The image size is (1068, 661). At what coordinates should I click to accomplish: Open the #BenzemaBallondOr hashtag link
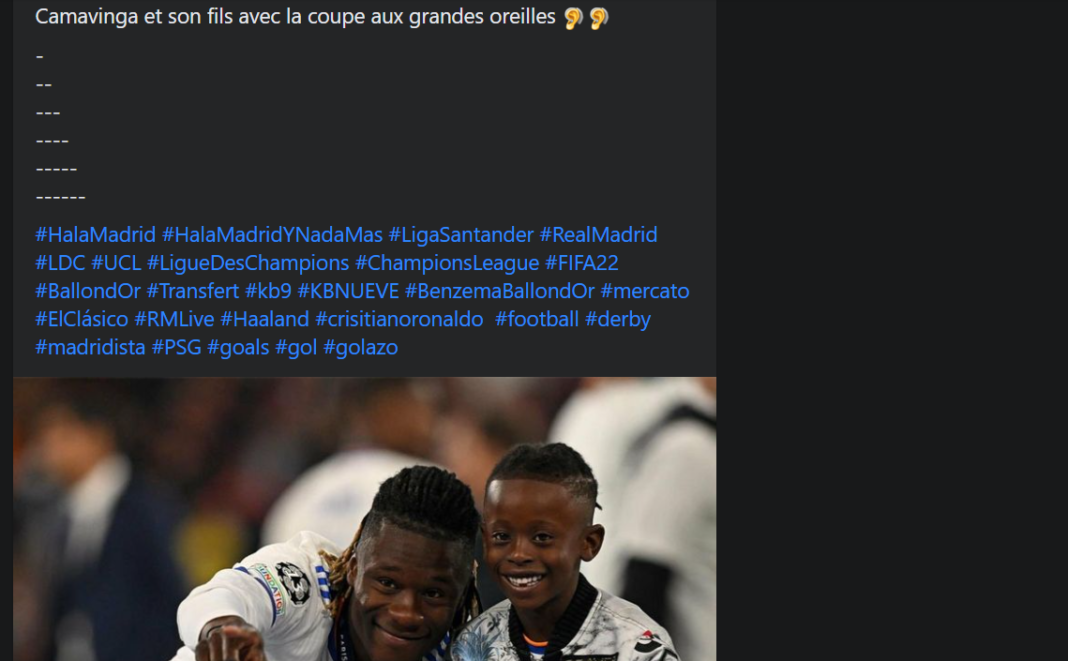500,291
